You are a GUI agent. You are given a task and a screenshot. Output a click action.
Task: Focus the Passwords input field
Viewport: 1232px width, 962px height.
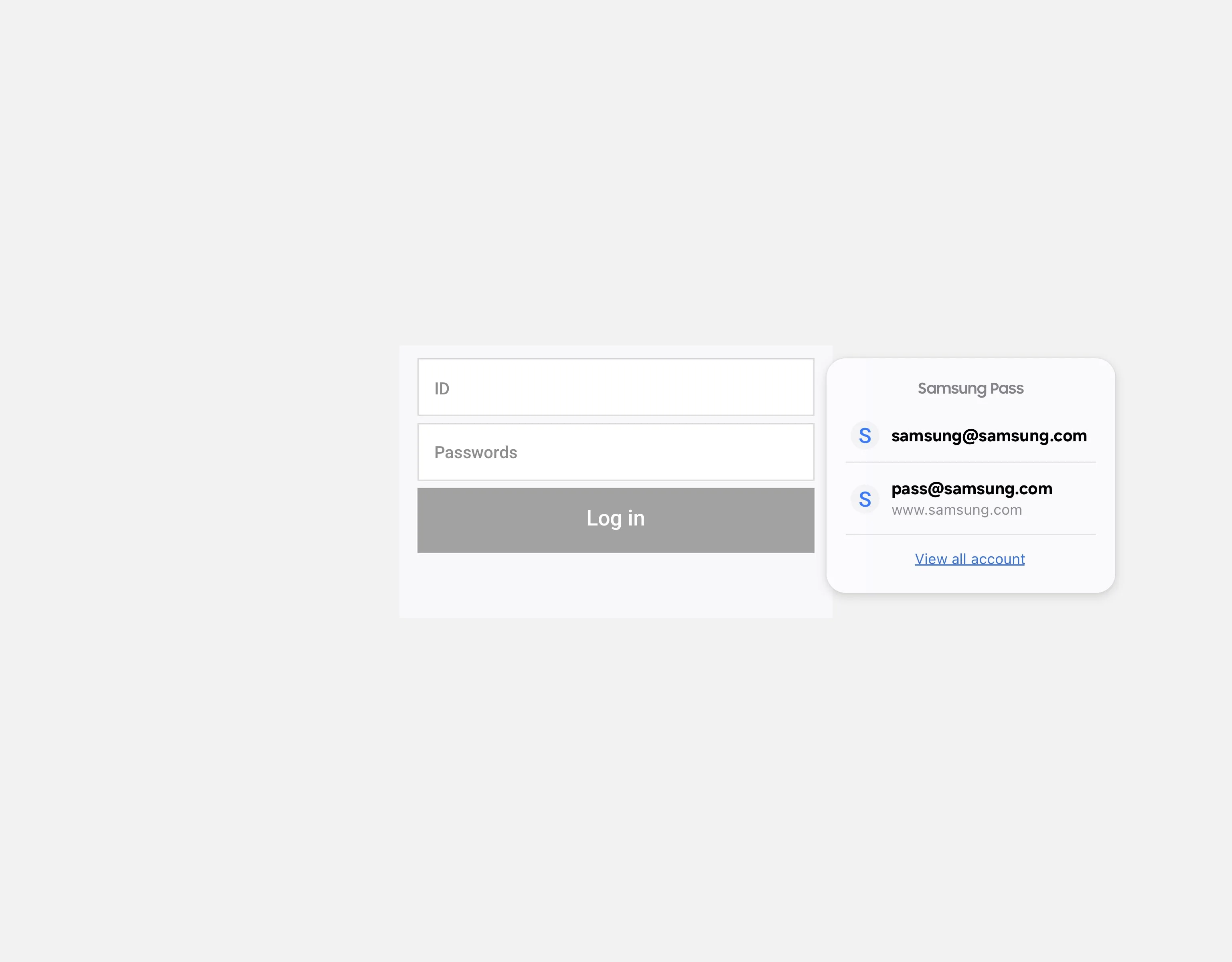(616, 452)
